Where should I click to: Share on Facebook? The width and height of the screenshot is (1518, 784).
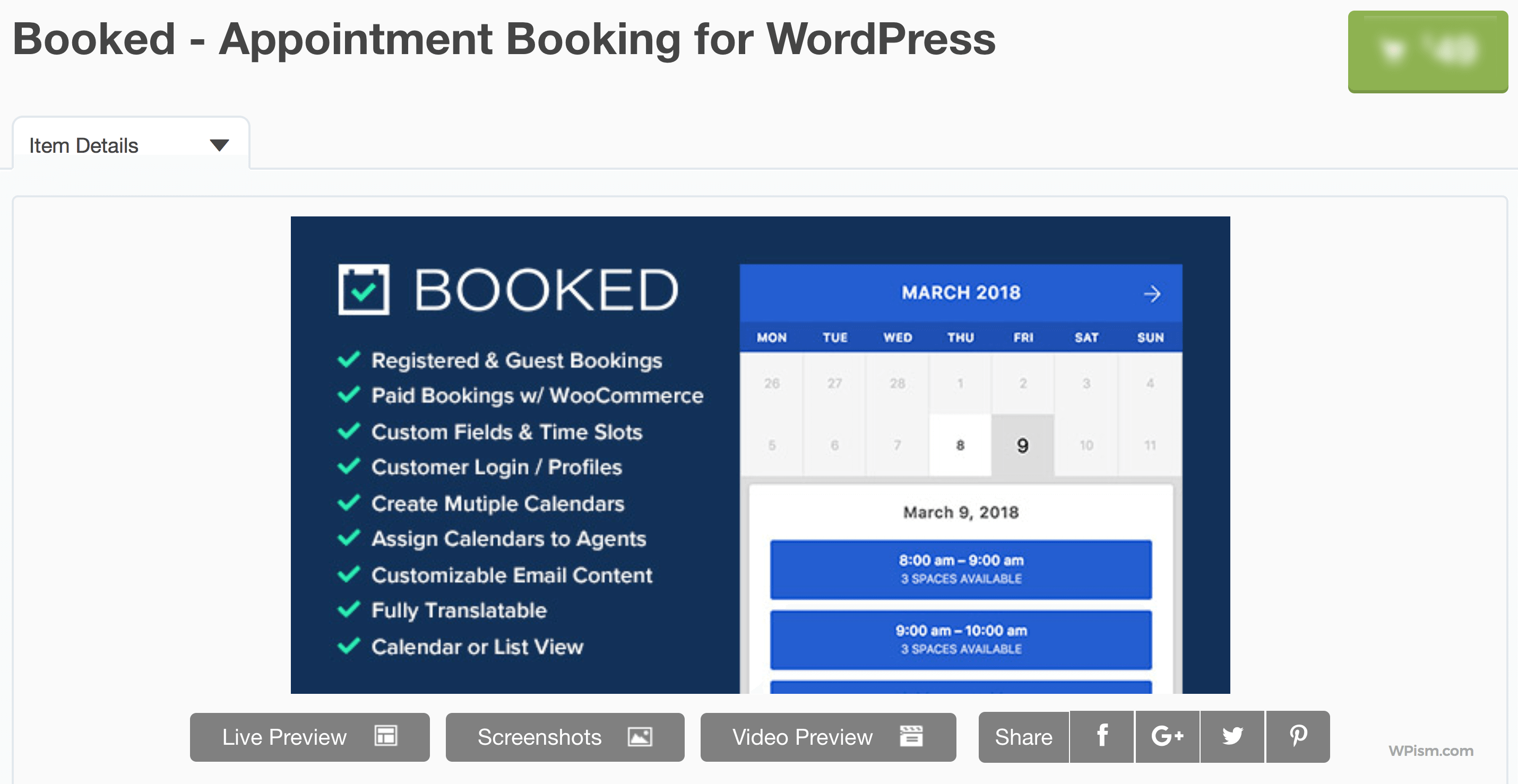point(1102,737)
